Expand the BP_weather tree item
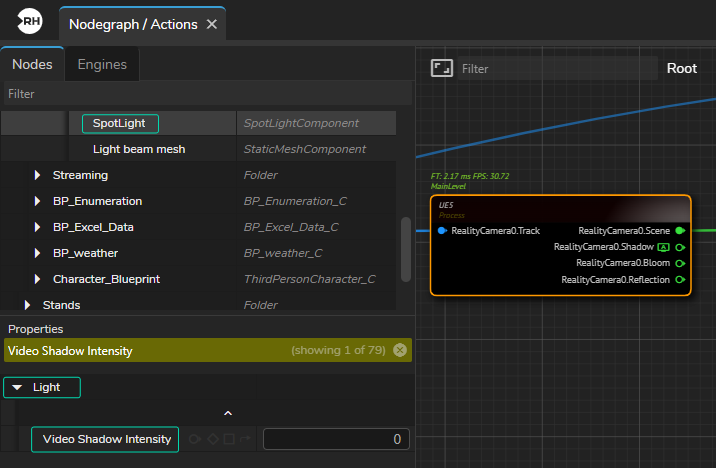The width and height of the screenshot is (716, 468). click(x=37, y=253)
